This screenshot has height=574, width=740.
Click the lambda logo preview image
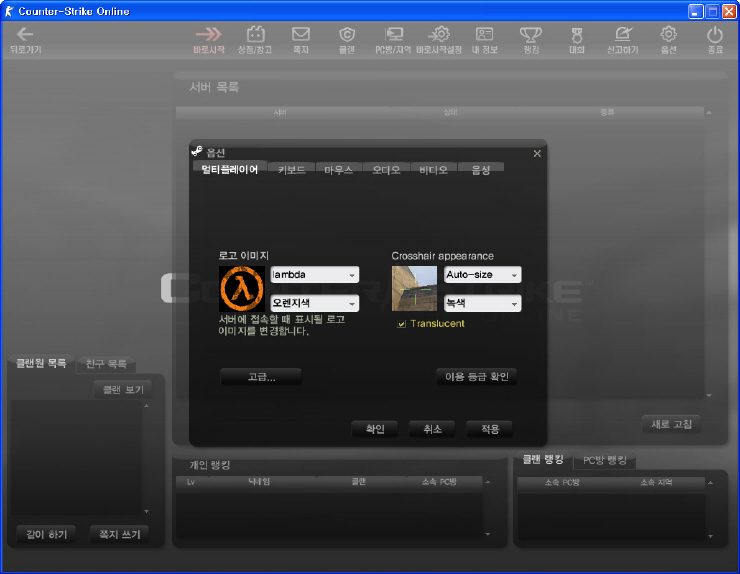click(x=242, y=289)
